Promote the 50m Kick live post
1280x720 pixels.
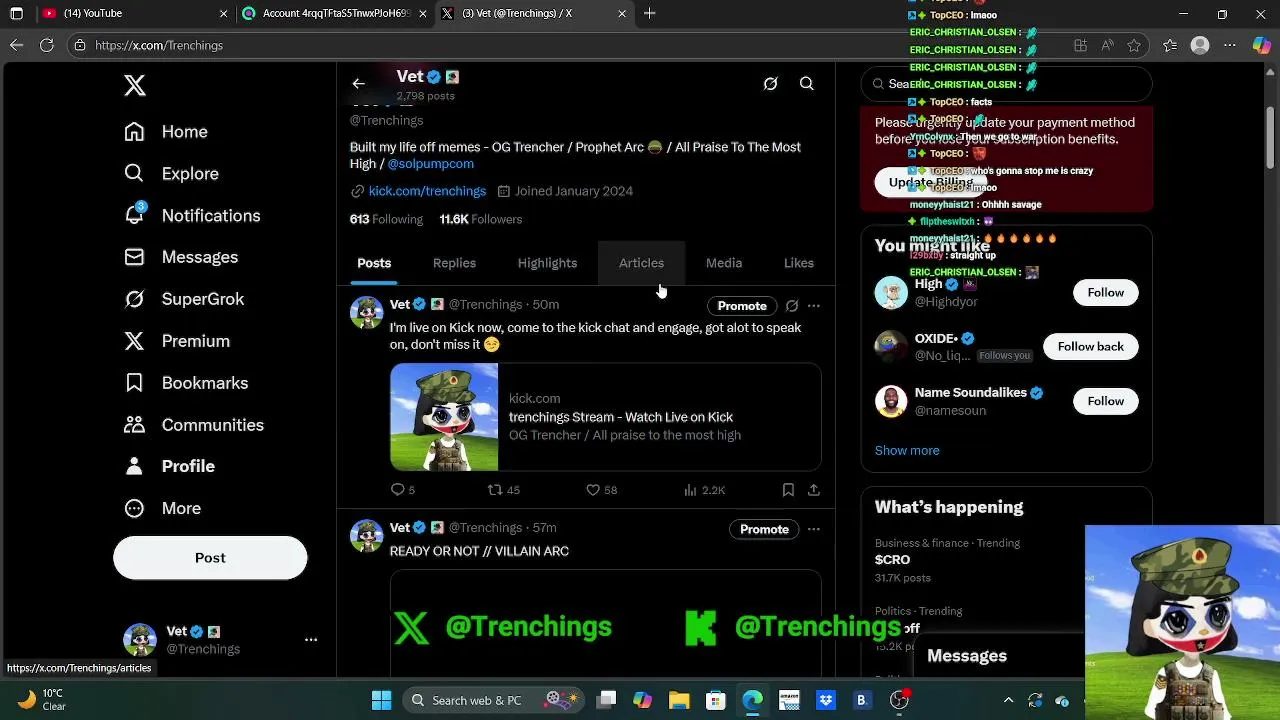(x=742, y=306)
